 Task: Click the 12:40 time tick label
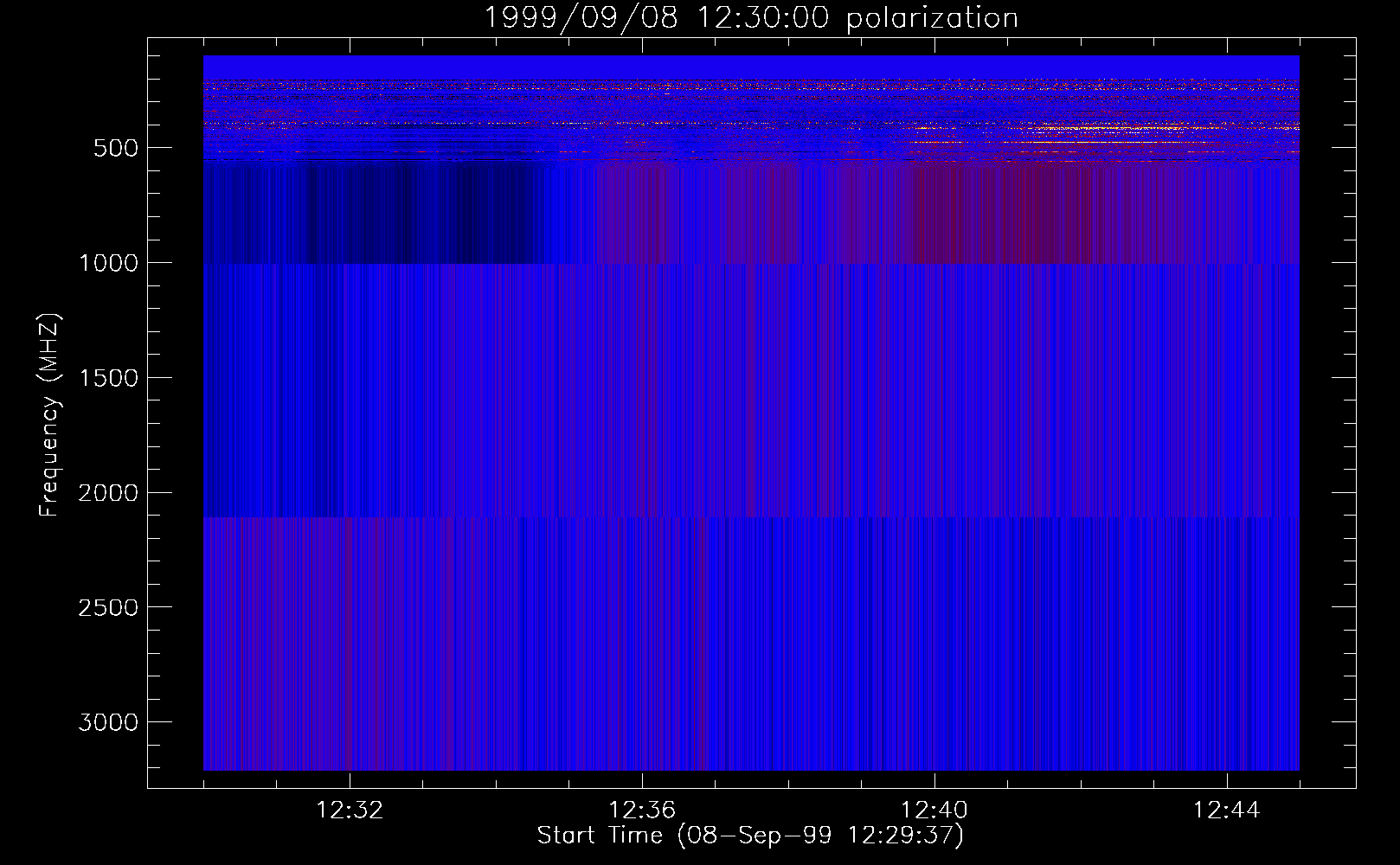tap(934, 811)
